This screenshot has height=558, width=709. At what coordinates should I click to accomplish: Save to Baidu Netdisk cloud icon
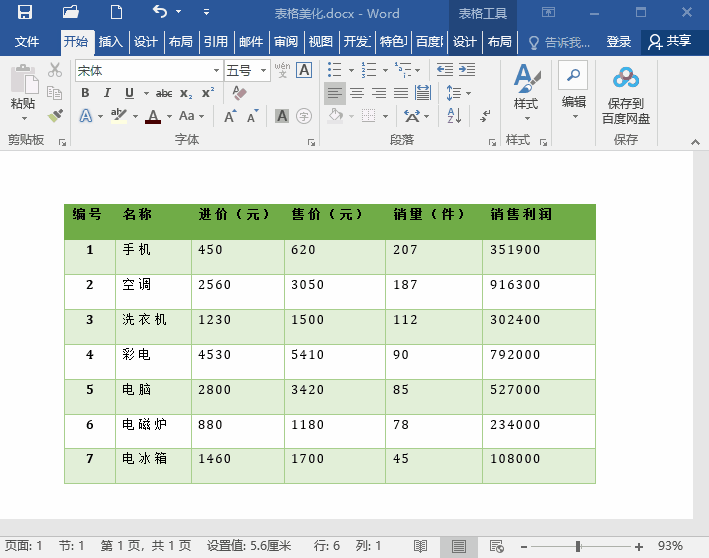click(x=626, y=78)
